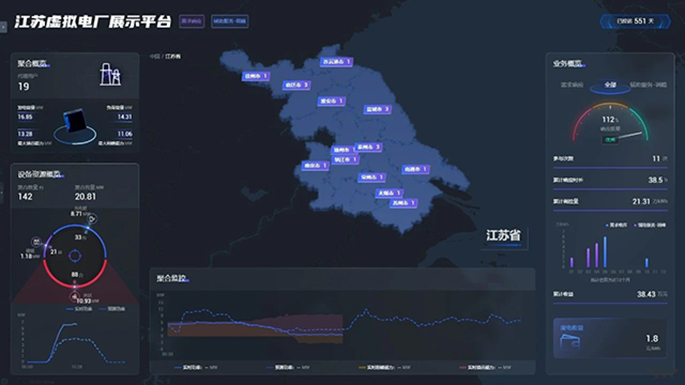Screen dimensions: 685x385
Task: Switch to 全部 tab in 业务概览
Action: [x=610, y=85]
